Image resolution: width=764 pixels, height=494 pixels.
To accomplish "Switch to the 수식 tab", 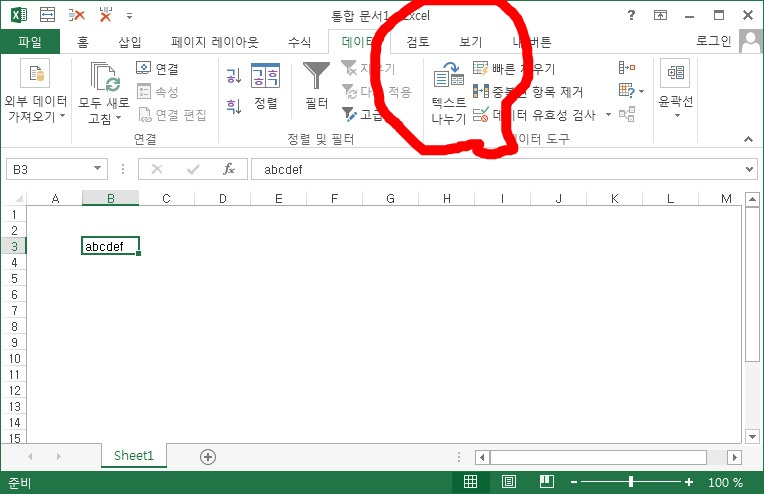I will pyautogui.click(x=300, y=42).
